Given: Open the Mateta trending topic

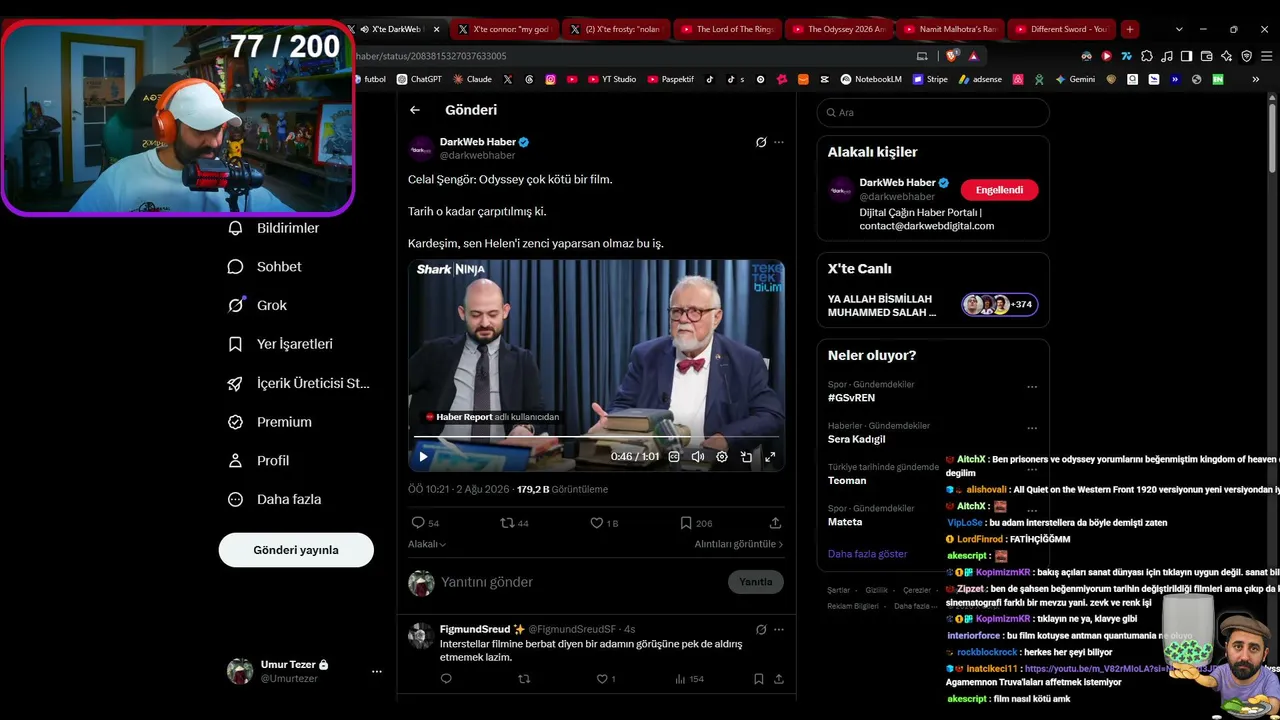Looking at the screenshot, I should point(845,522).
